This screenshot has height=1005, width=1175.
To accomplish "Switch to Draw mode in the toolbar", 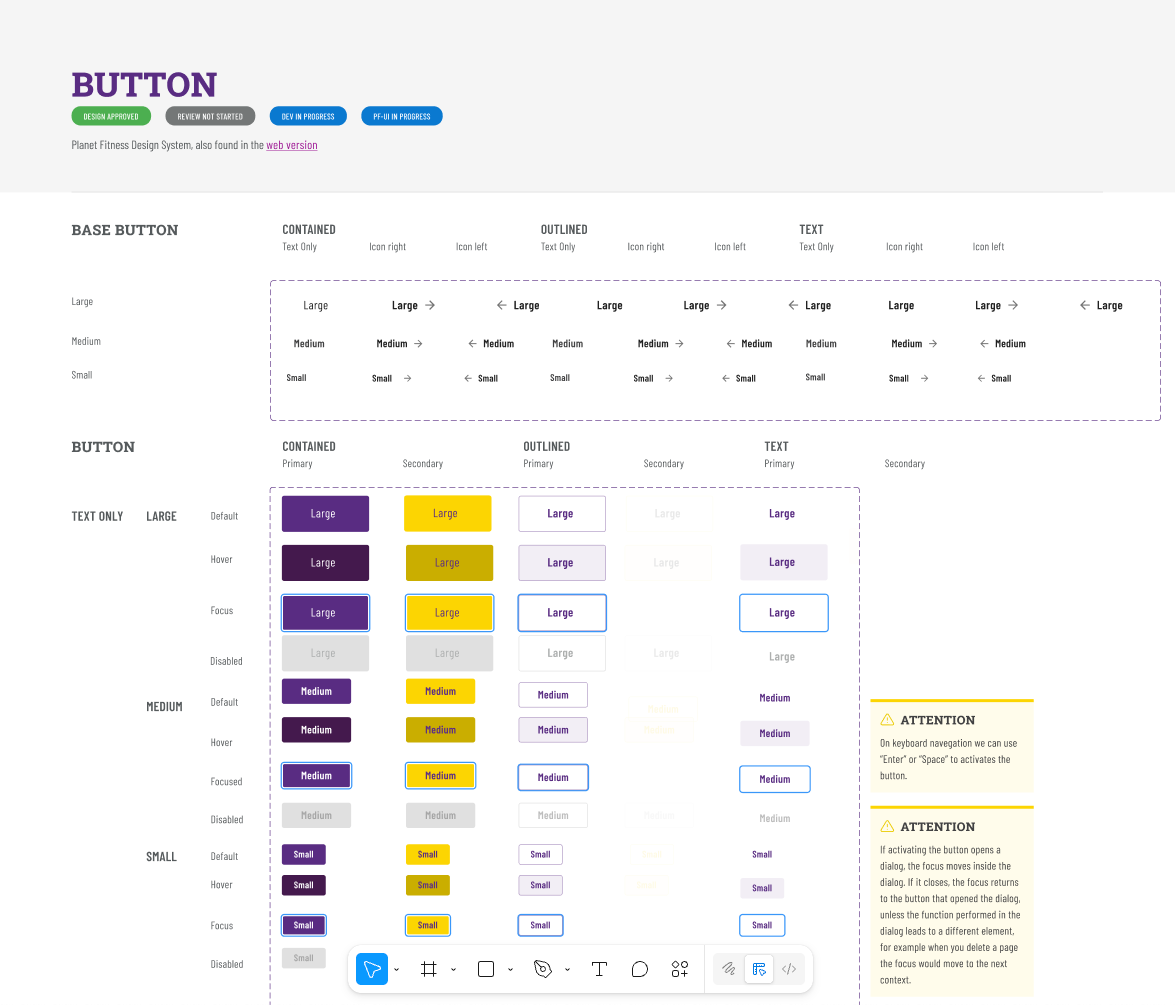I will [728, 969].
